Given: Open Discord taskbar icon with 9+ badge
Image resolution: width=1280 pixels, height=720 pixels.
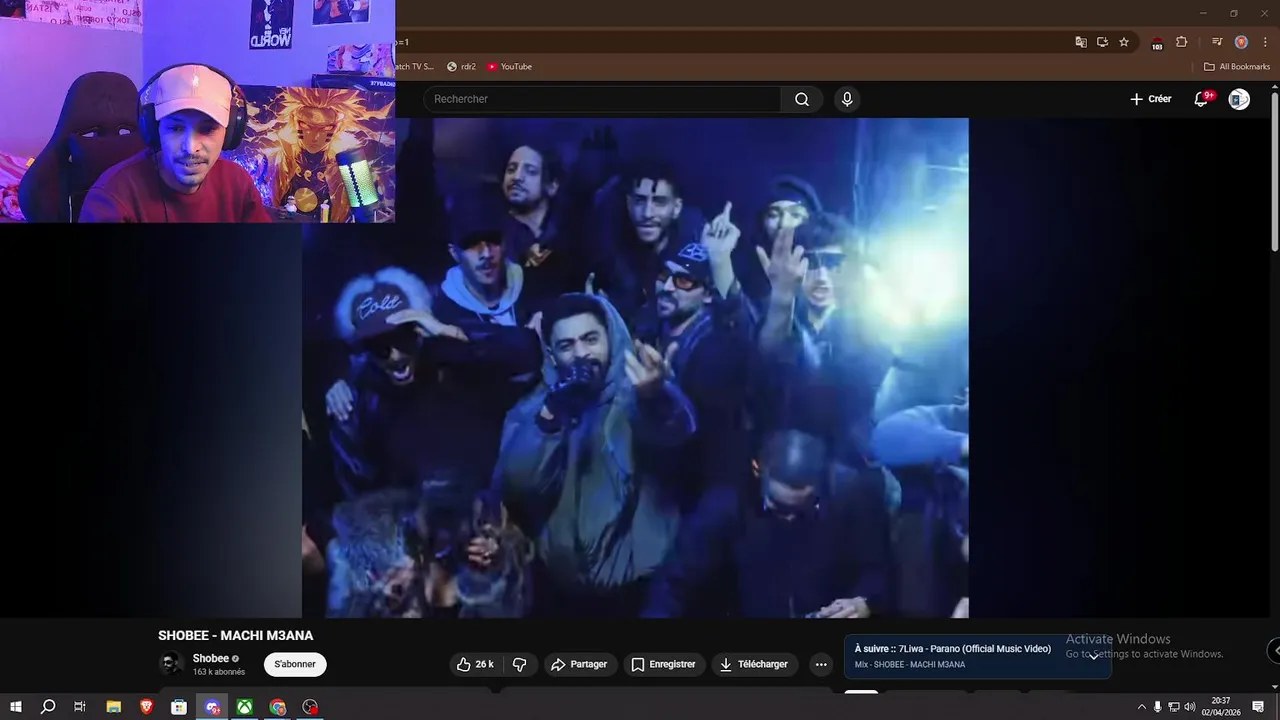Looking at the screenshot, I should tap(212, 707).
